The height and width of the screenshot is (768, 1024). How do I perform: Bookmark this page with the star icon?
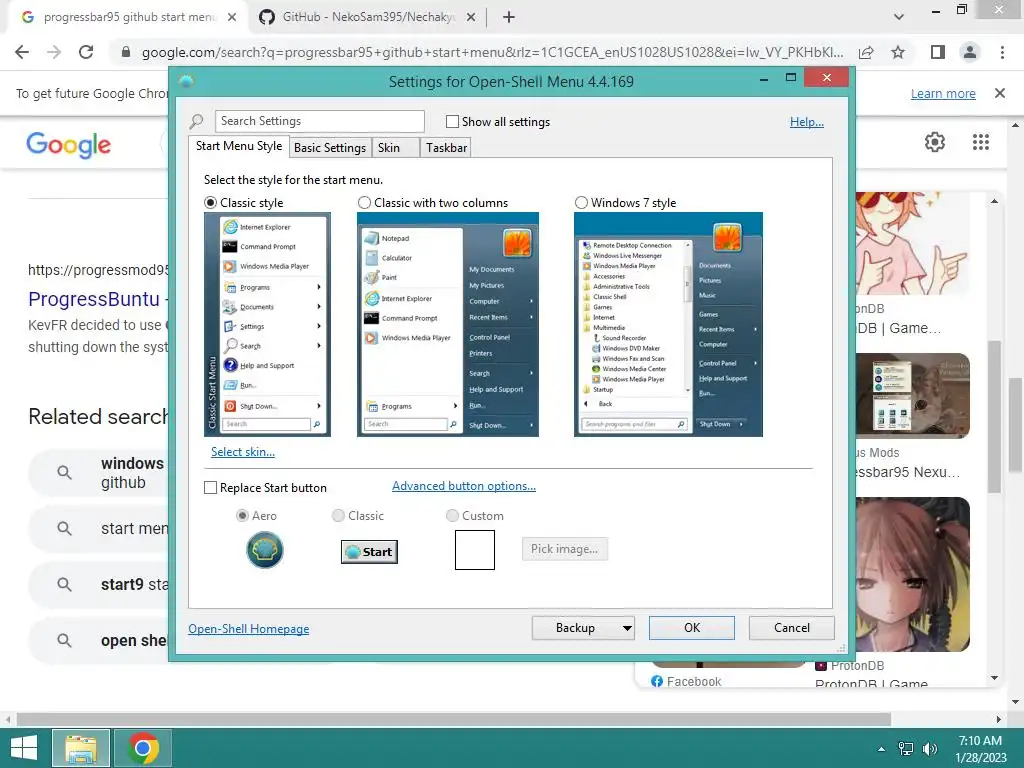898,52
